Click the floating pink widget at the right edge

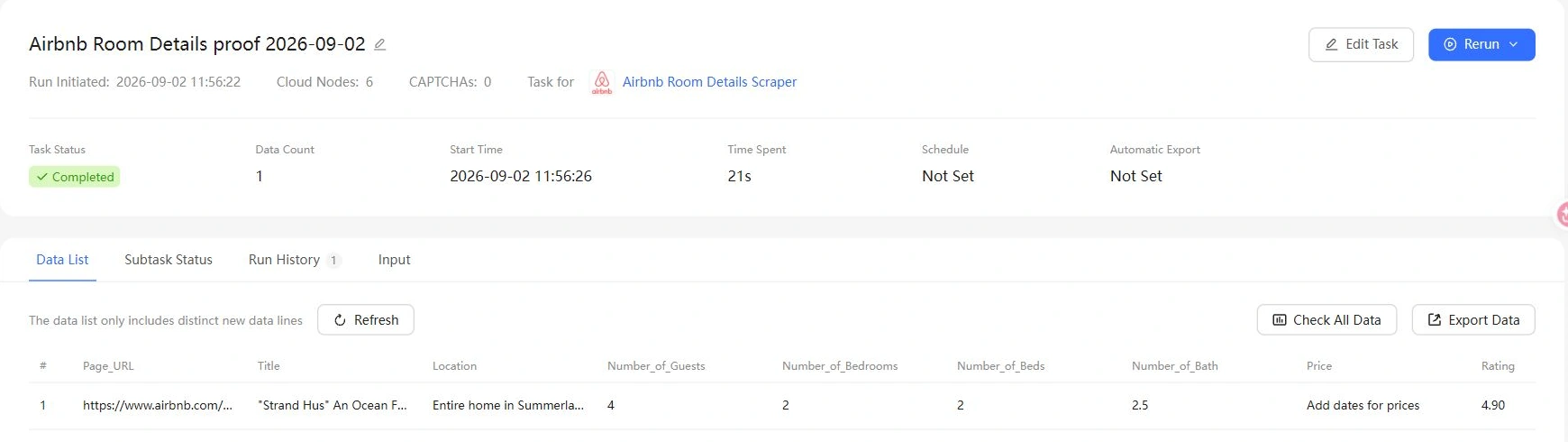tap(1563, 215)
